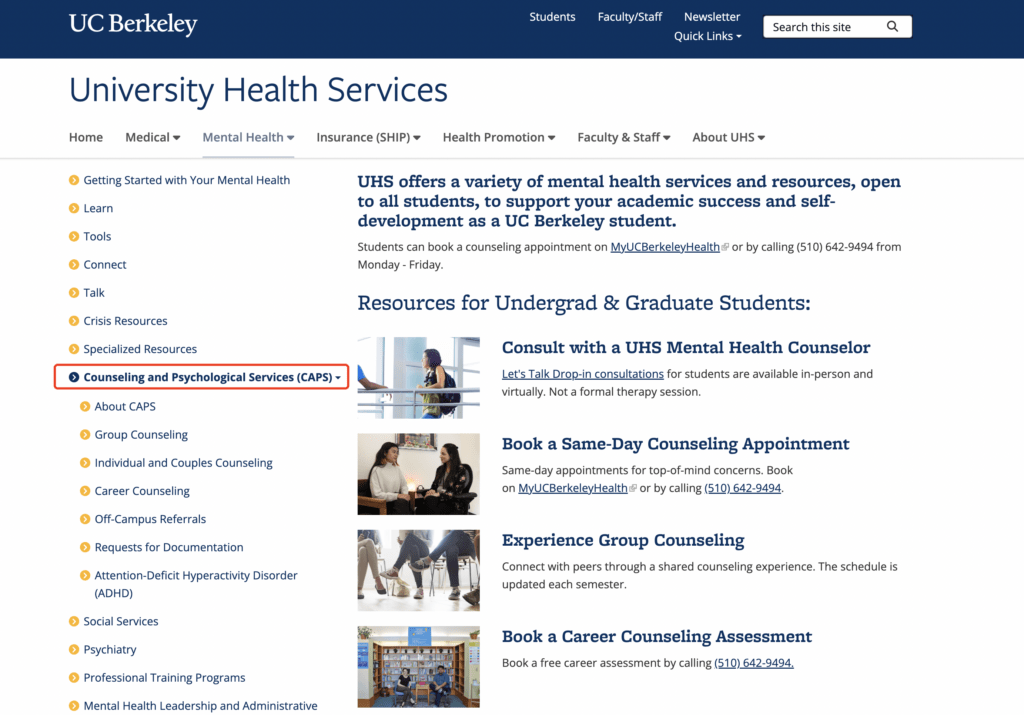
Task: Open the Requests for Documentation link
Action: pyautogui.click(x=169, y=547)
